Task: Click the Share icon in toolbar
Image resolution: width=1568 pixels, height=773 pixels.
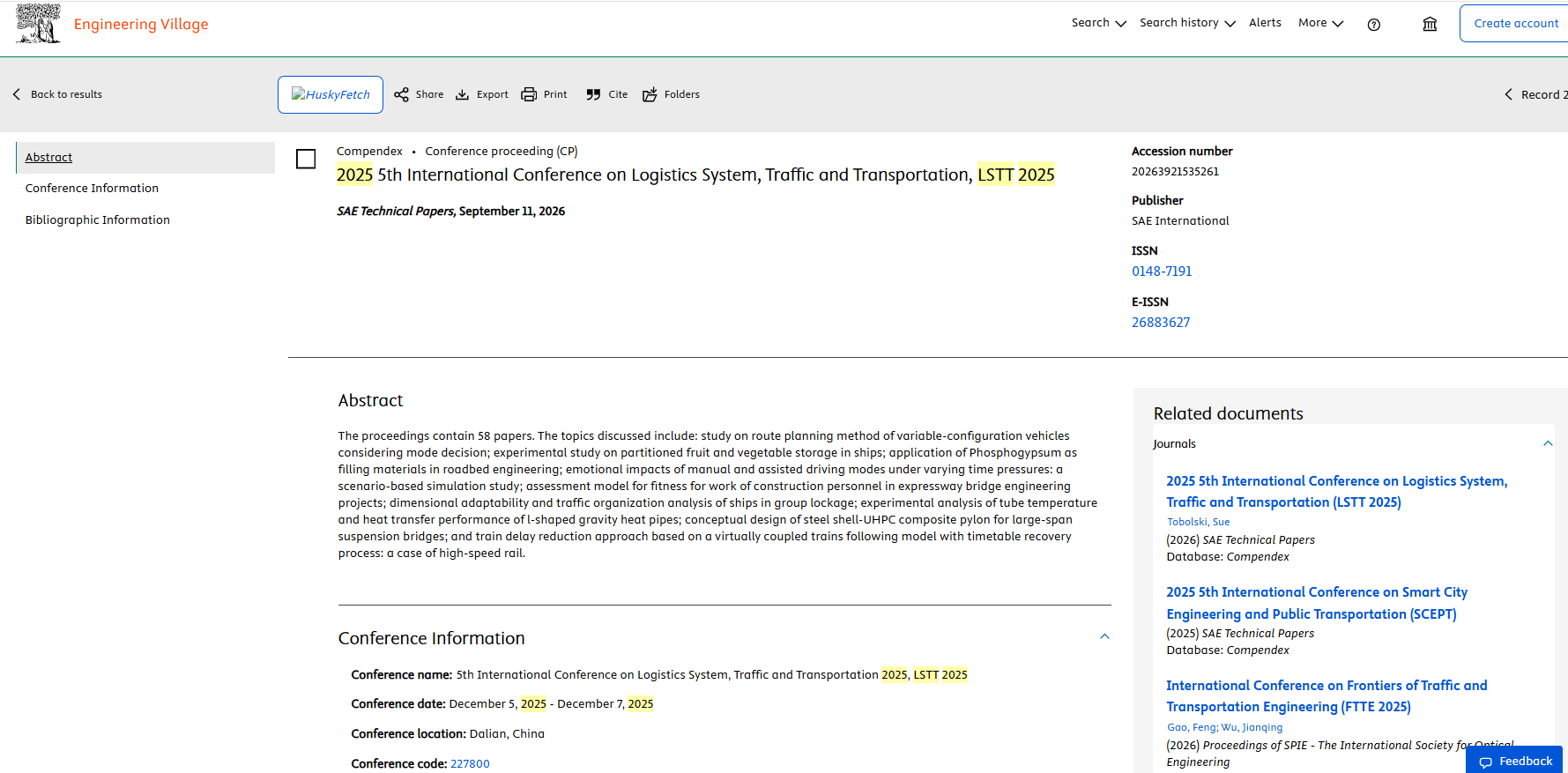Action: pyautogui.click(x=401, y=94)
